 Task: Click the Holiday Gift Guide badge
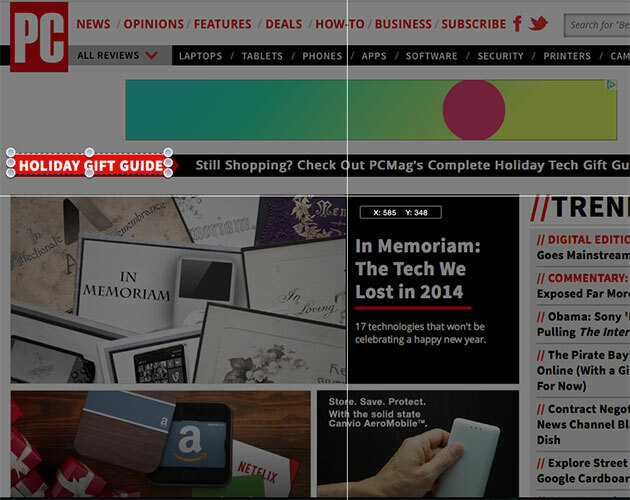[92, 165]
